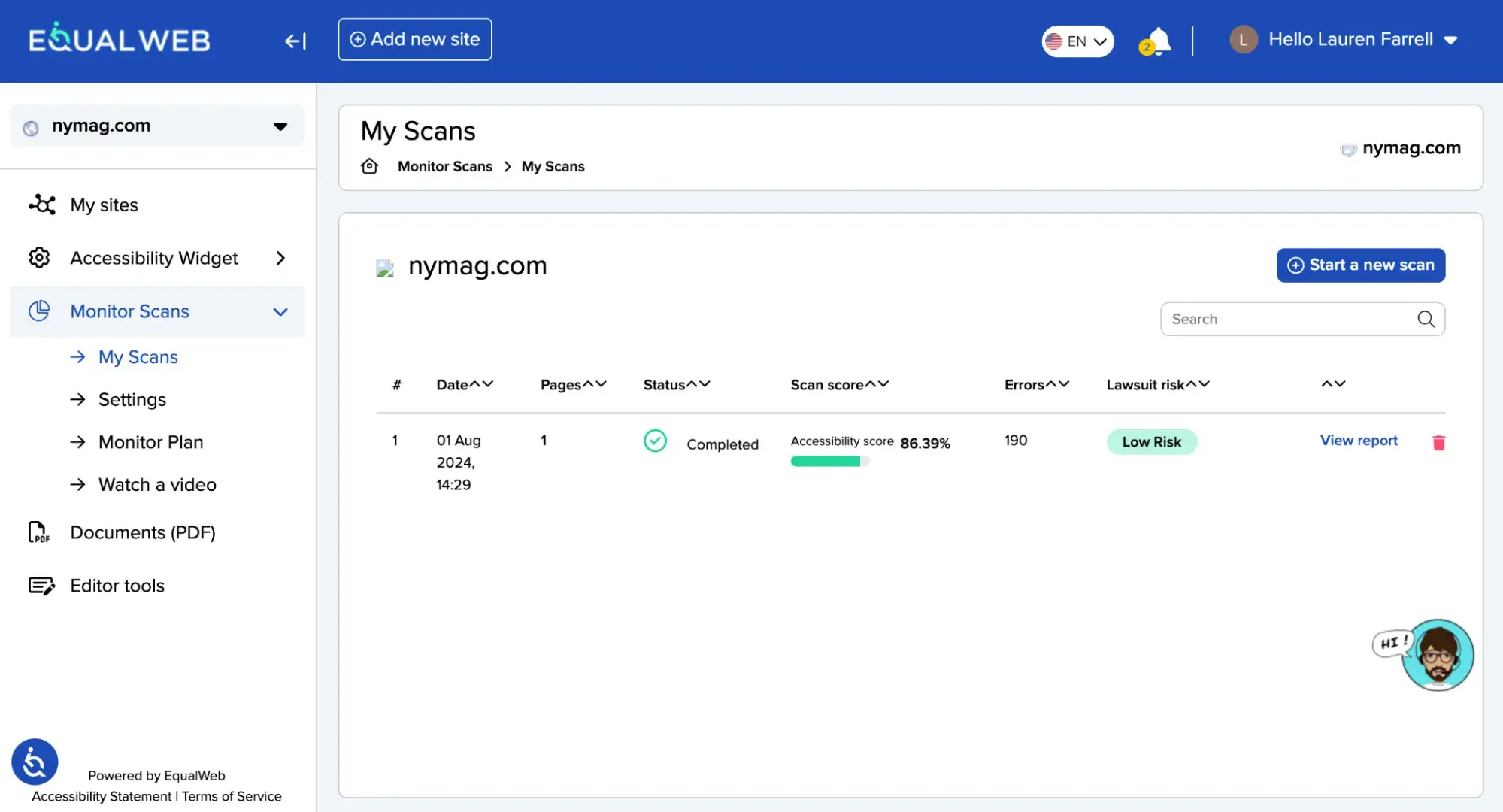This screenshot has width=1503, height=812.
Task: Select My Scans submenu item
Action: pos(138,357)
